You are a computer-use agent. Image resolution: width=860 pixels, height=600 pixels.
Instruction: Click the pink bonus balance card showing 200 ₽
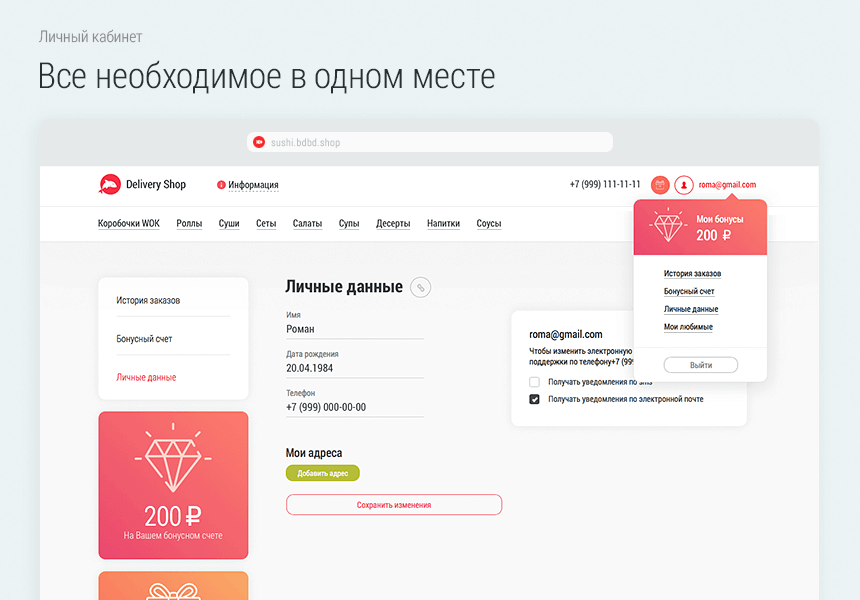(172, 485)
